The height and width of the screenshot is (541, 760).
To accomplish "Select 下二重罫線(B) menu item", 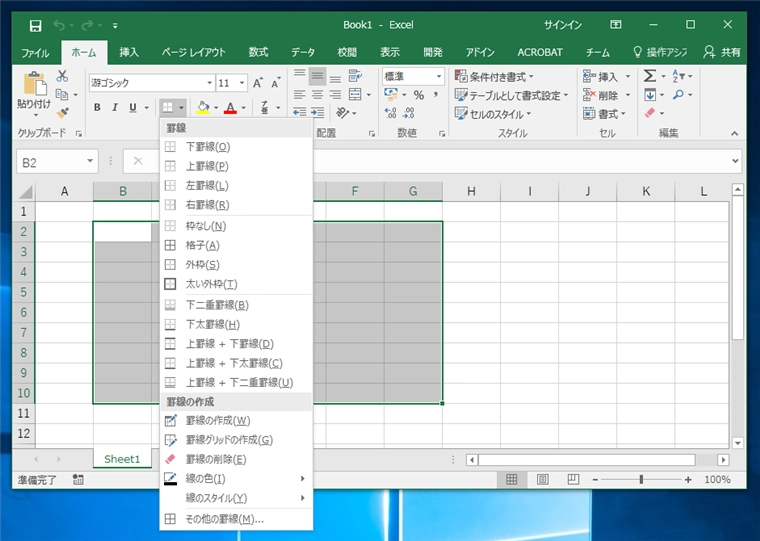I will click(236, 305).
